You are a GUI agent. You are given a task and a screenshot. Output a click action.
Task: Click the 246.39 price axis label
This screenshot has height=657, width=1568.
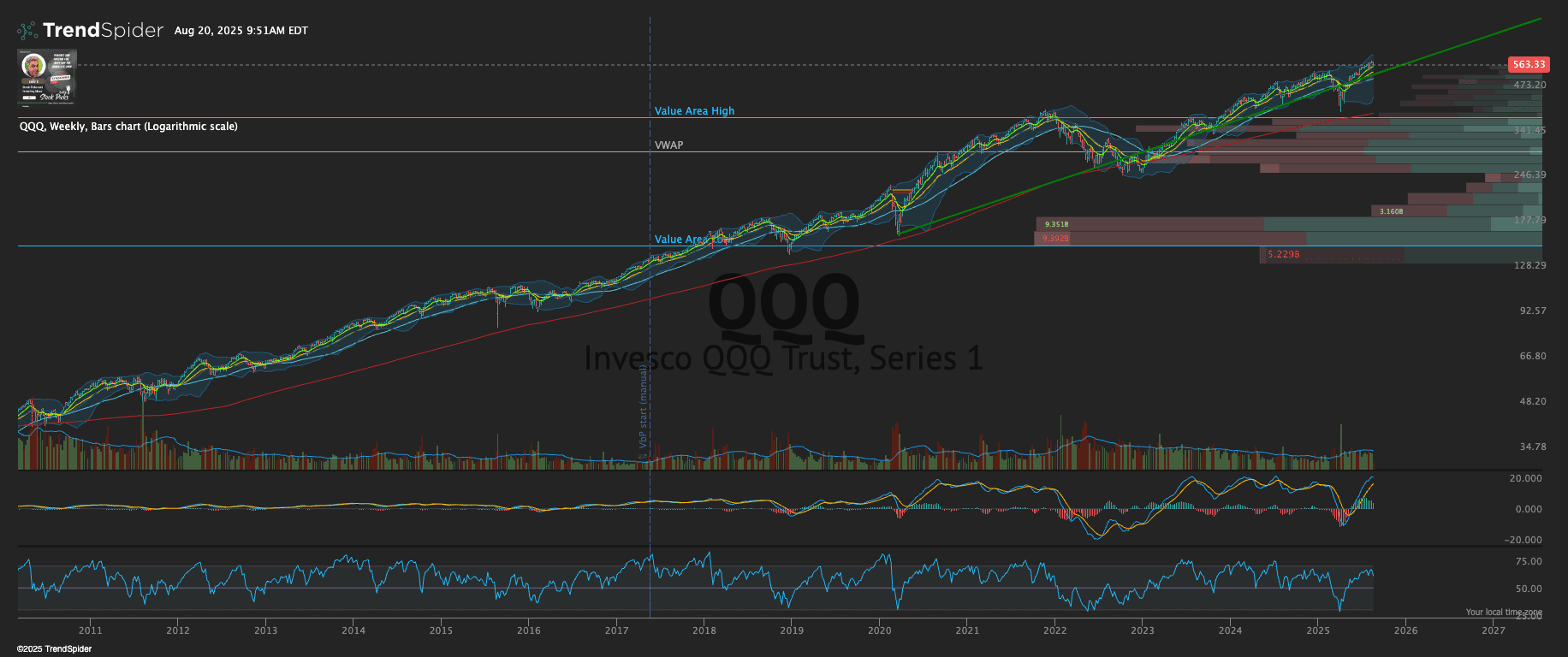(x=1529, y=175)
